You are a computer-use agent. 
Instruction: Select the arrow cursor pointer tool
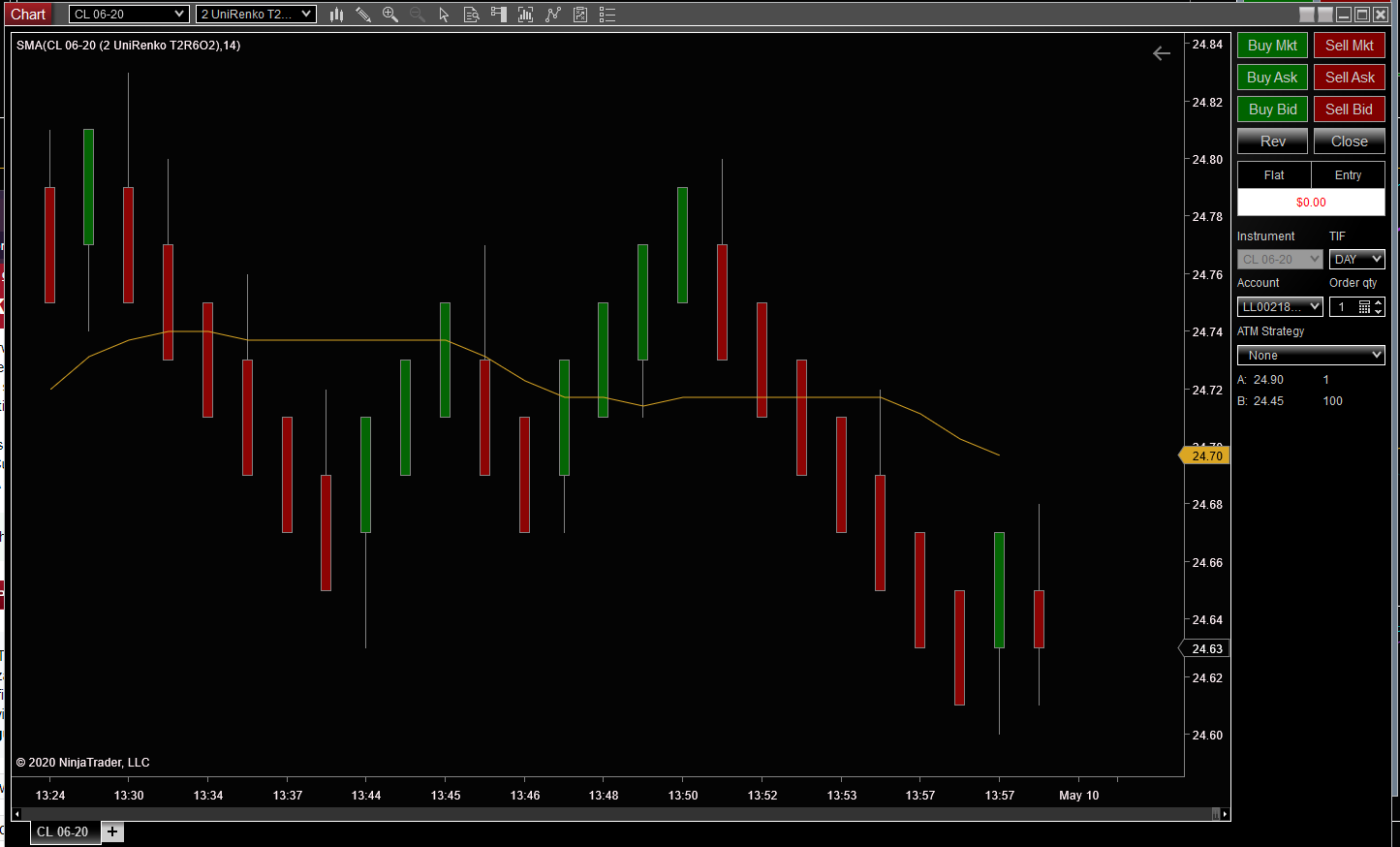[445, 15]
